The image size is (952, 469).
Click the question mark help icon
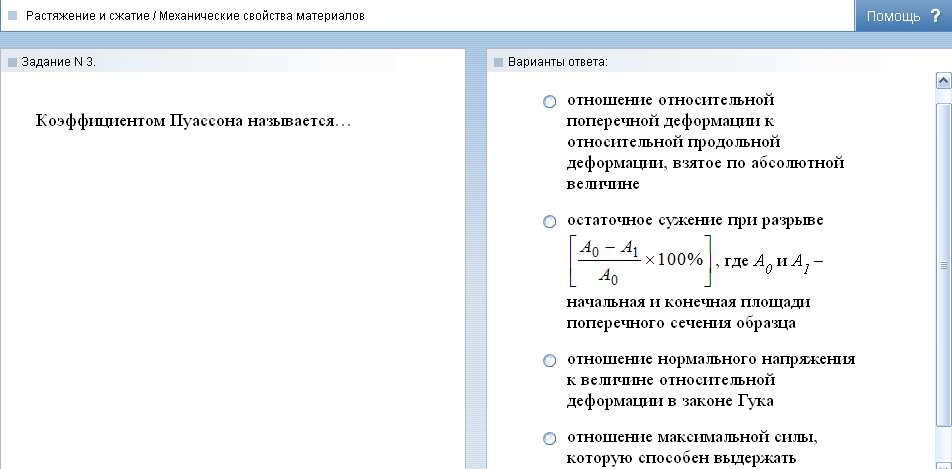pyautogui.click(x=935, y=16)
